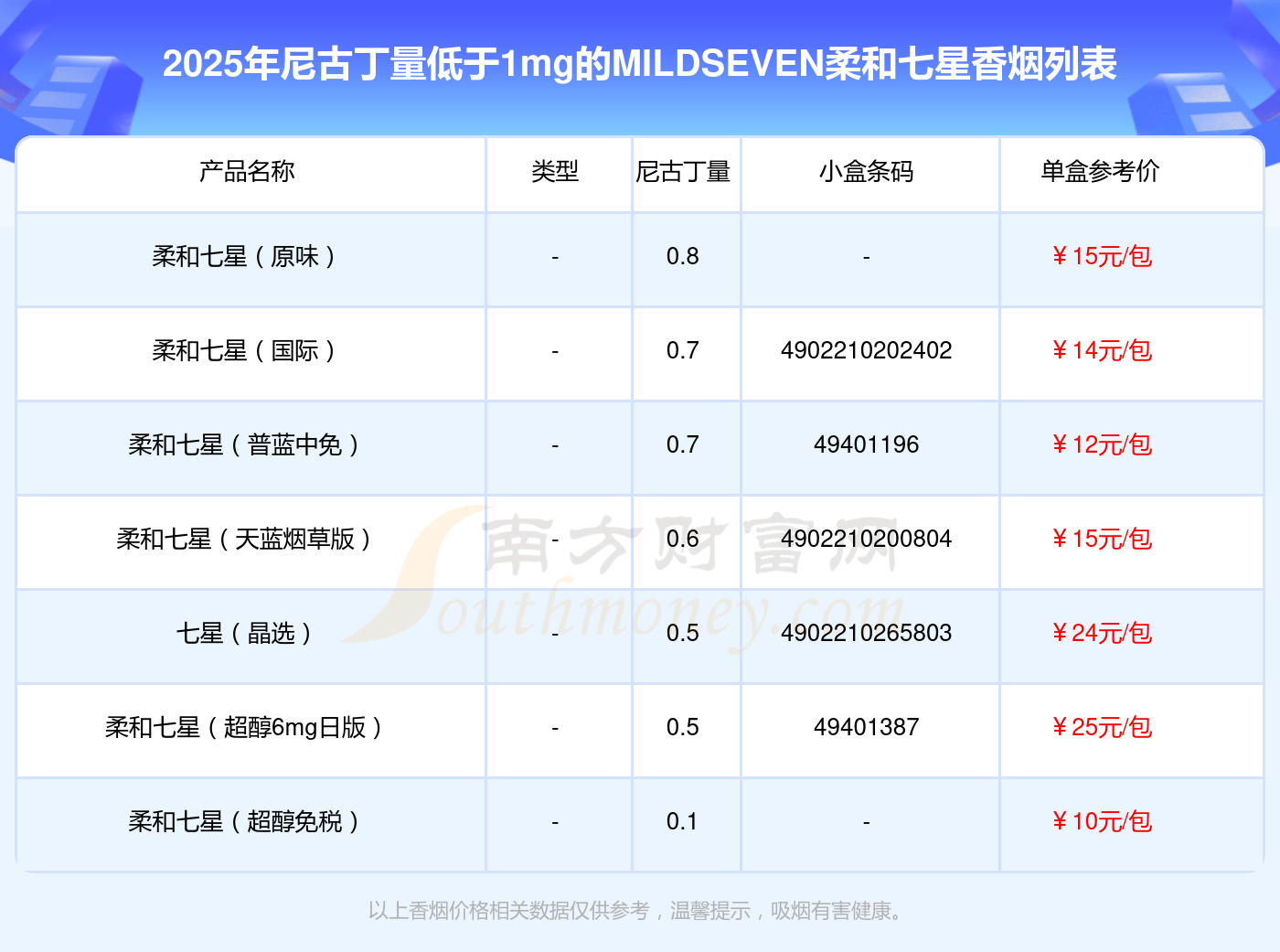
Task: Click price ￥25元/包
Action: pyautogui.click(x=1101, y=727)
